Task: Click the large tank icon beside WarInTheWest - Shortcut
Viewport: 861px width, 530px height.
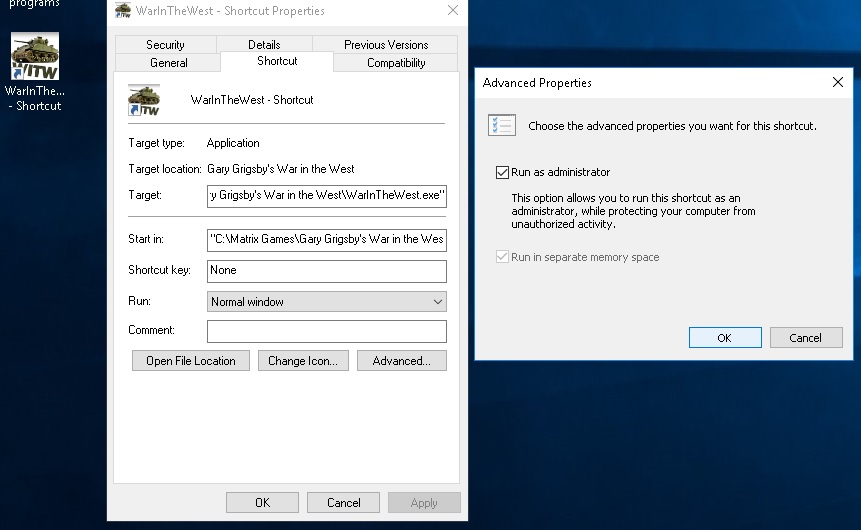Action: point(144,100)
